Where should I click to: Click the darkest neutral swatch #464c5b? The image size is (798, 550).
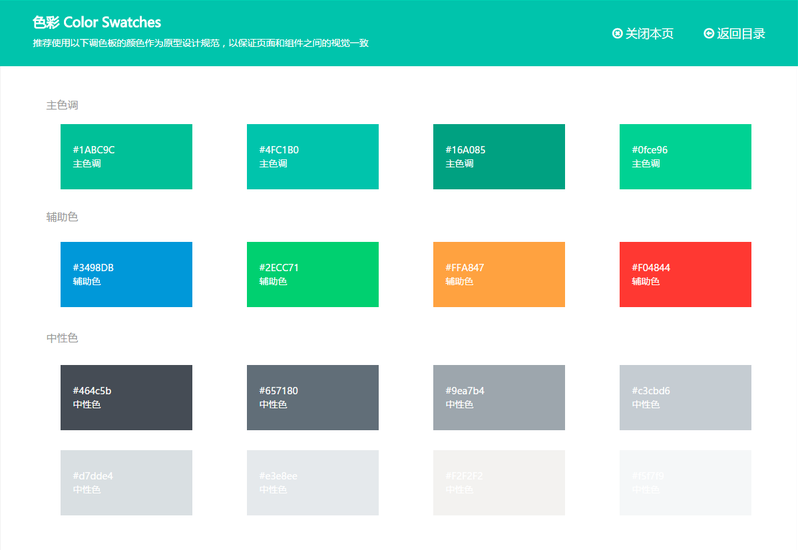pos(126,398)
